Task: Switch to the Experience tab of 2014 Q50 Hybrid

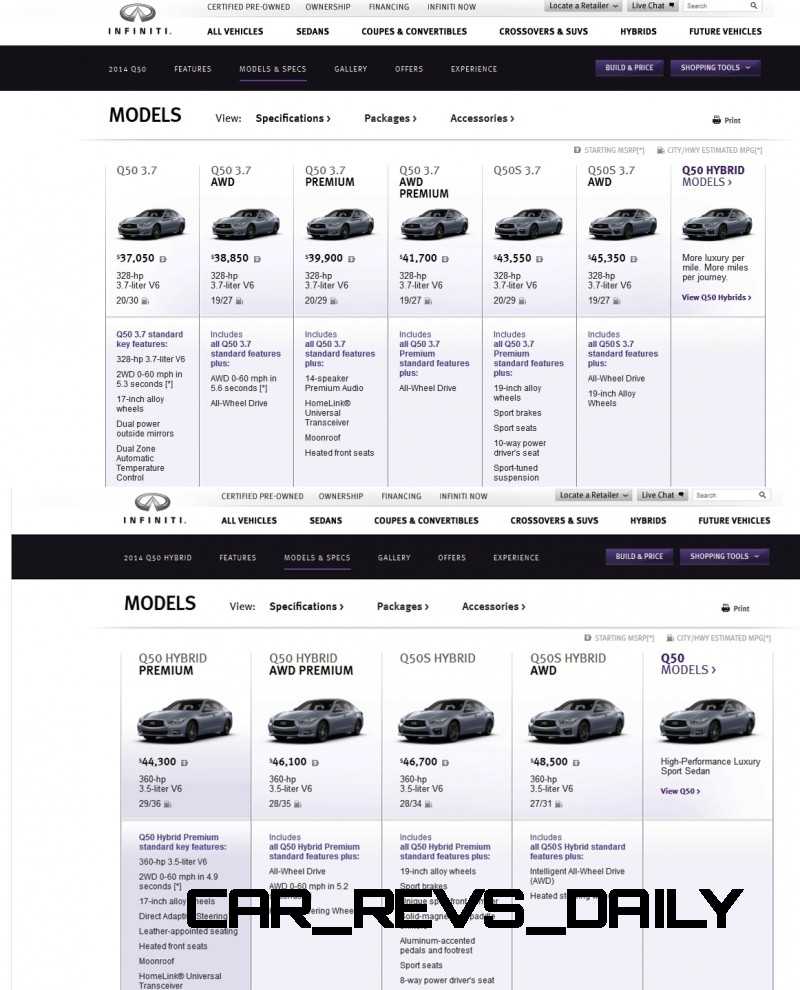Action: (516, 558)
